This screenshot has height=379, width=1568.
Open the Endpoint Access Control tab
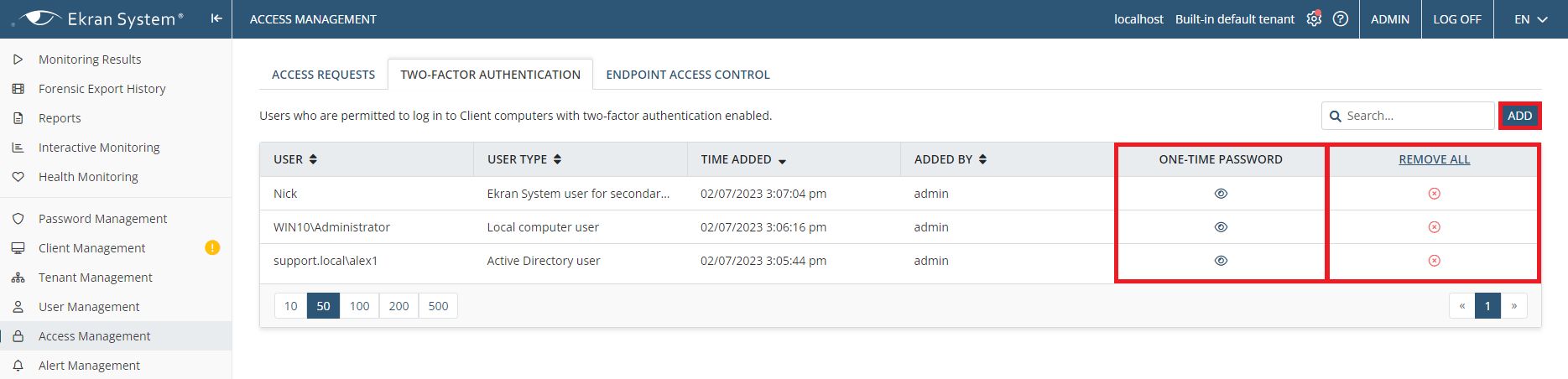coord(687,75)
